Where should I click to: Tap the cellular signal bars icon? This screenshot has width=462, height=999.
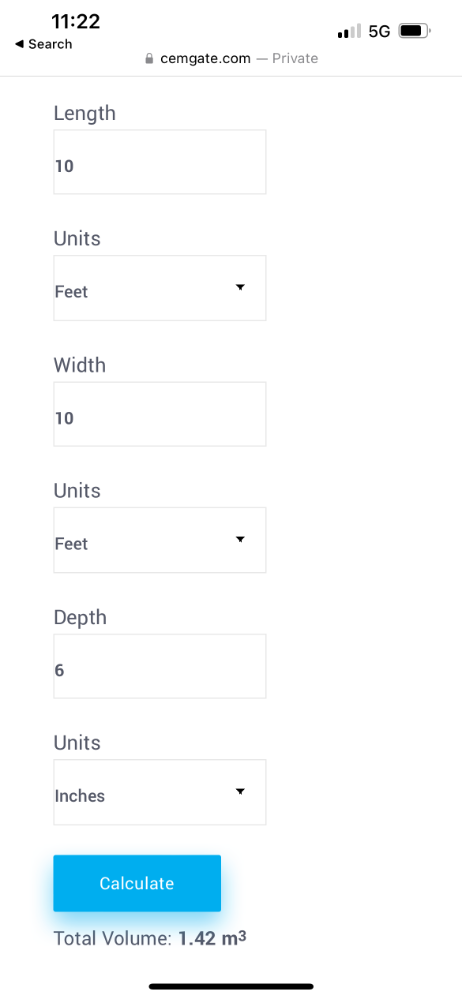349,31
